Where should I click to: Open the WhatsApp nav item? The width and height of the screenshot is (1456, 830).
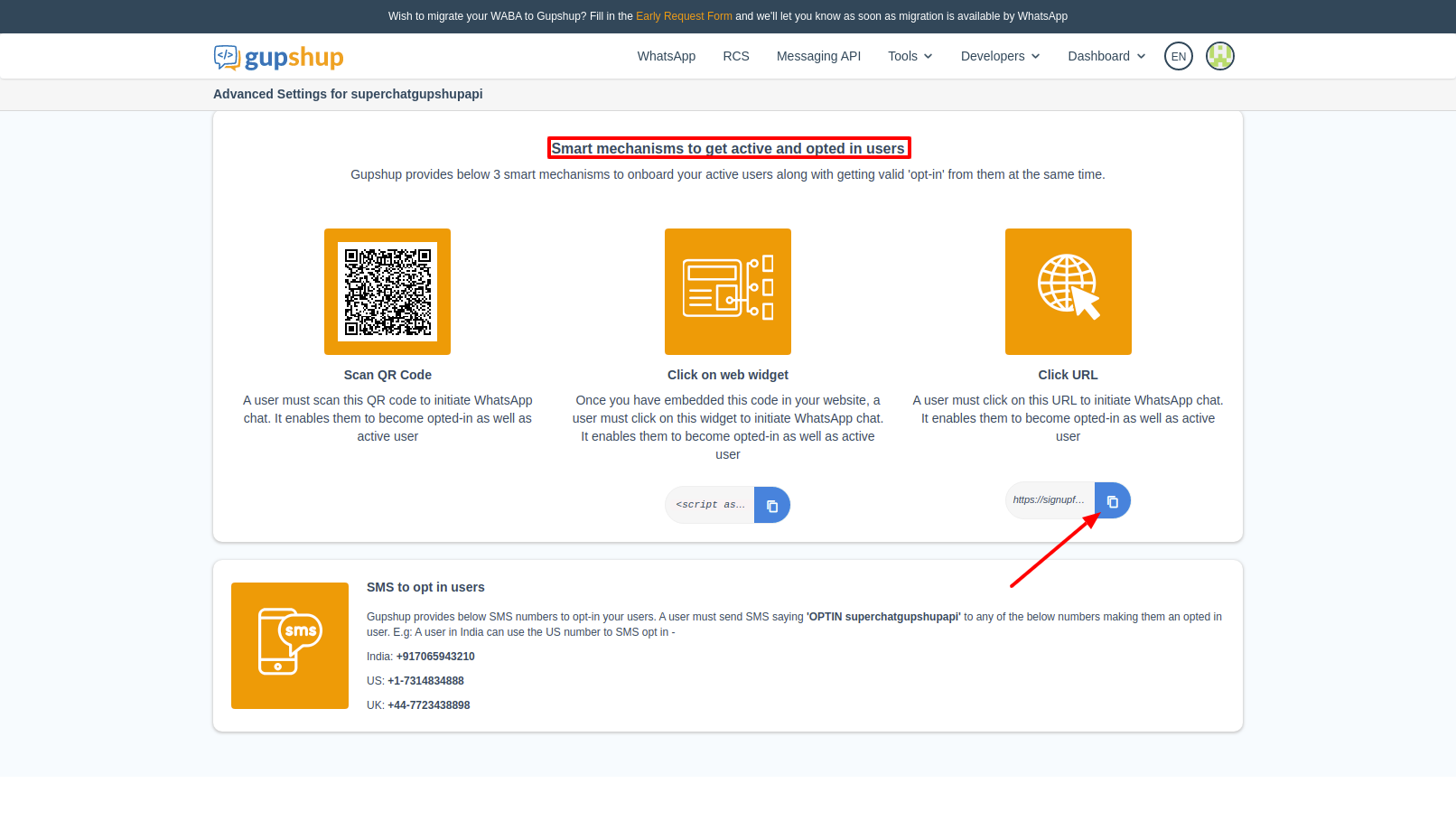click(667, 56)
